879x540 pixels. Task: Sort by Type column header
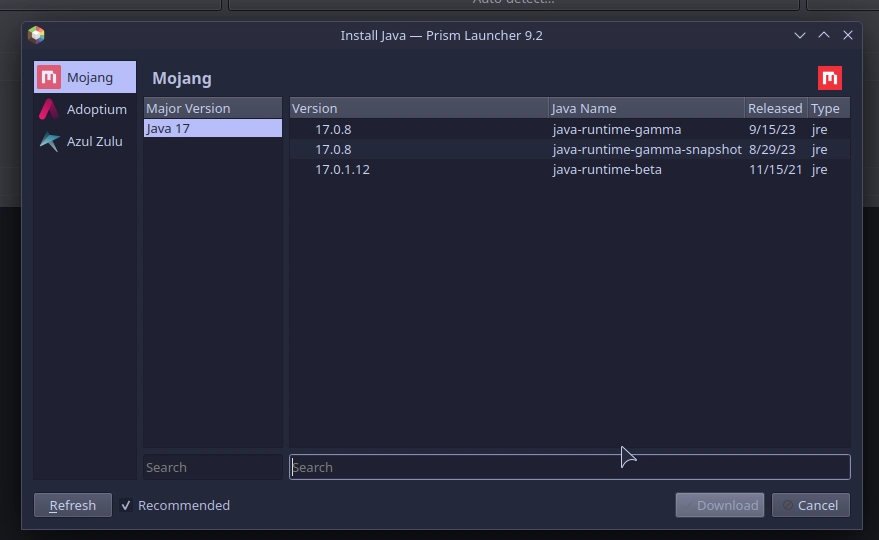829,108
